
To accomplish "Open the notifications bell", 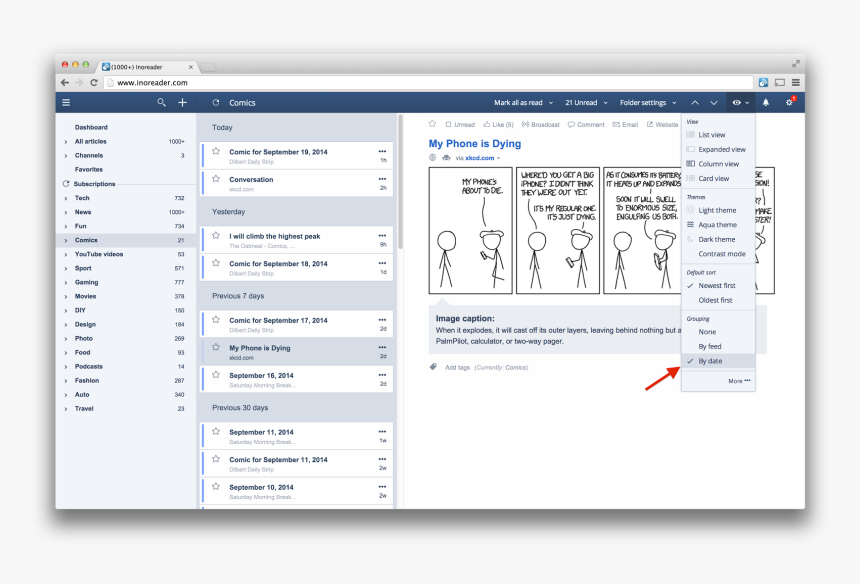I will [766, 103].
